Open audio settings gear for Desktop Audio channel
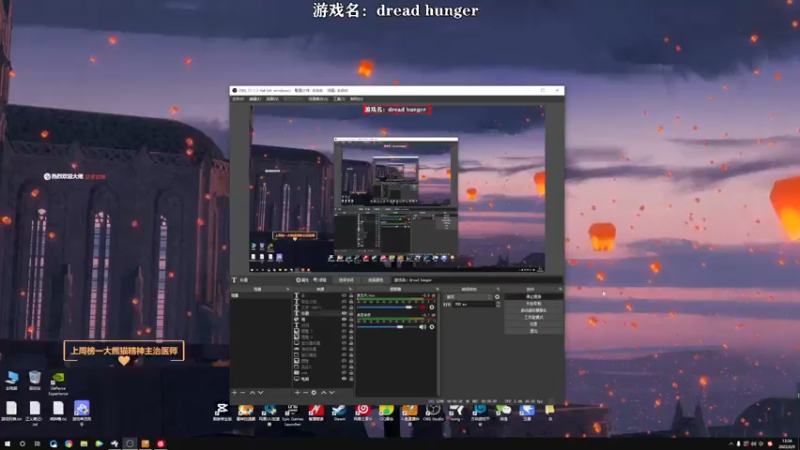800x450 pixels. (432, 327)
